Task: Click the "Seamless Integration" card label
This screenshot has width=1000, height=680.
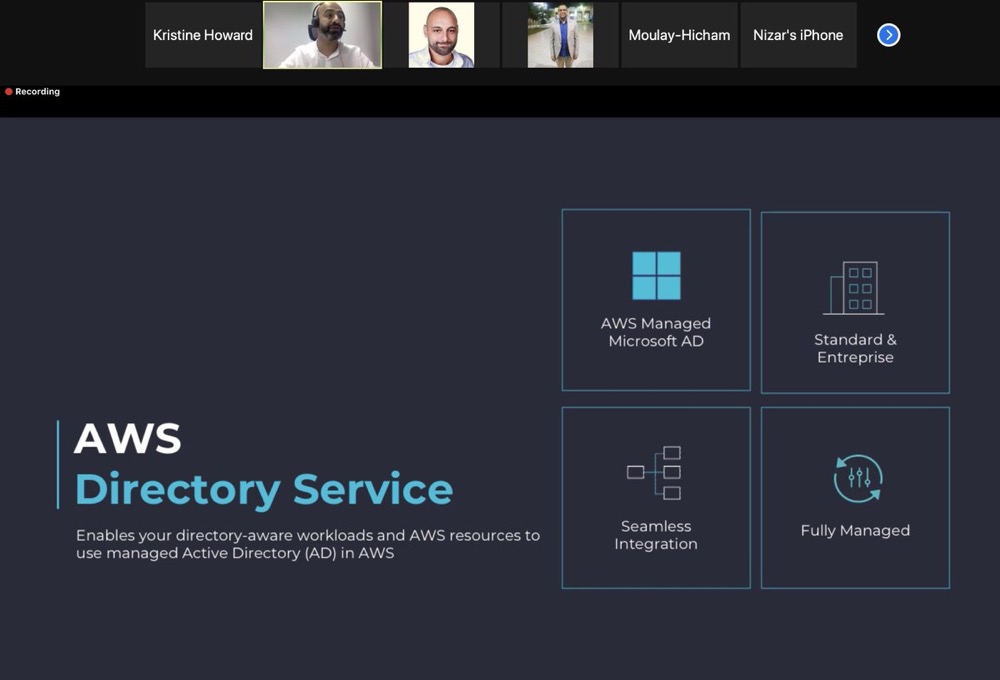Action: pos(656,535)
